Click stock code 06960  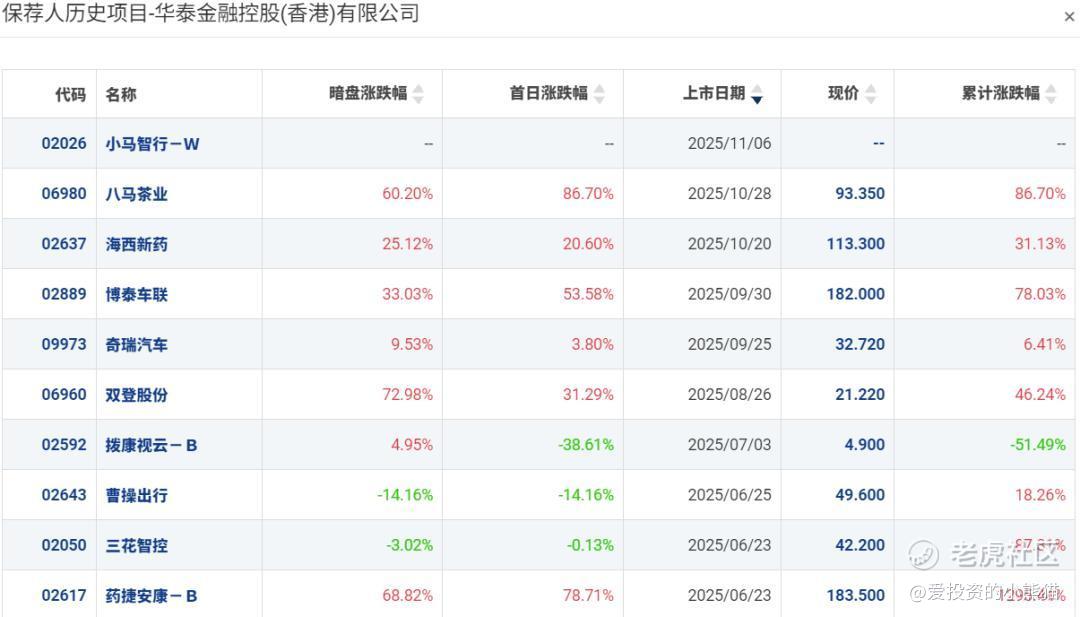click(64, 395)
